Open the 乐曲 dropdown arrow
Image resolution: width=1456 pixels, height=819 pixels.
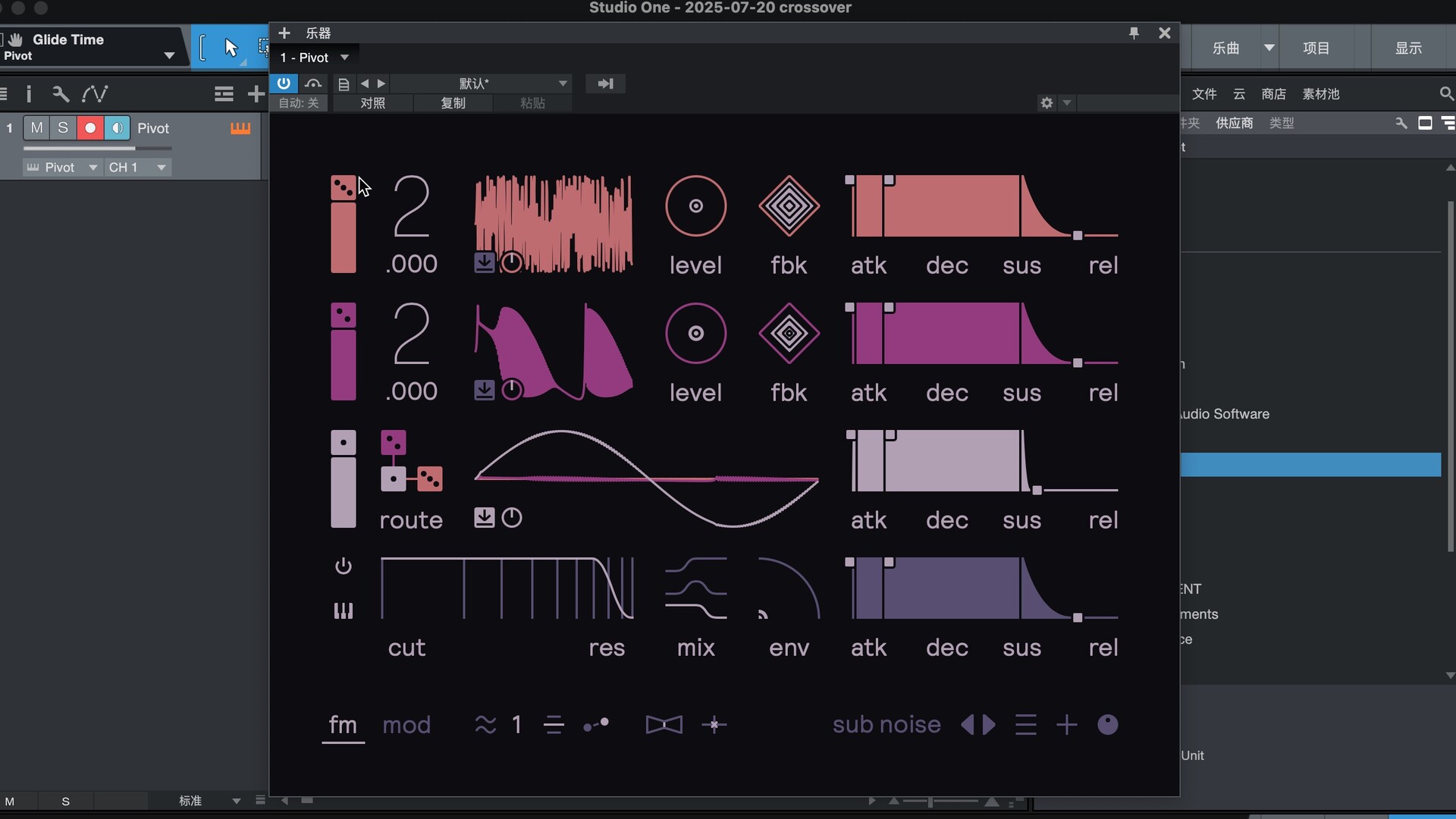click(1269, 48)
